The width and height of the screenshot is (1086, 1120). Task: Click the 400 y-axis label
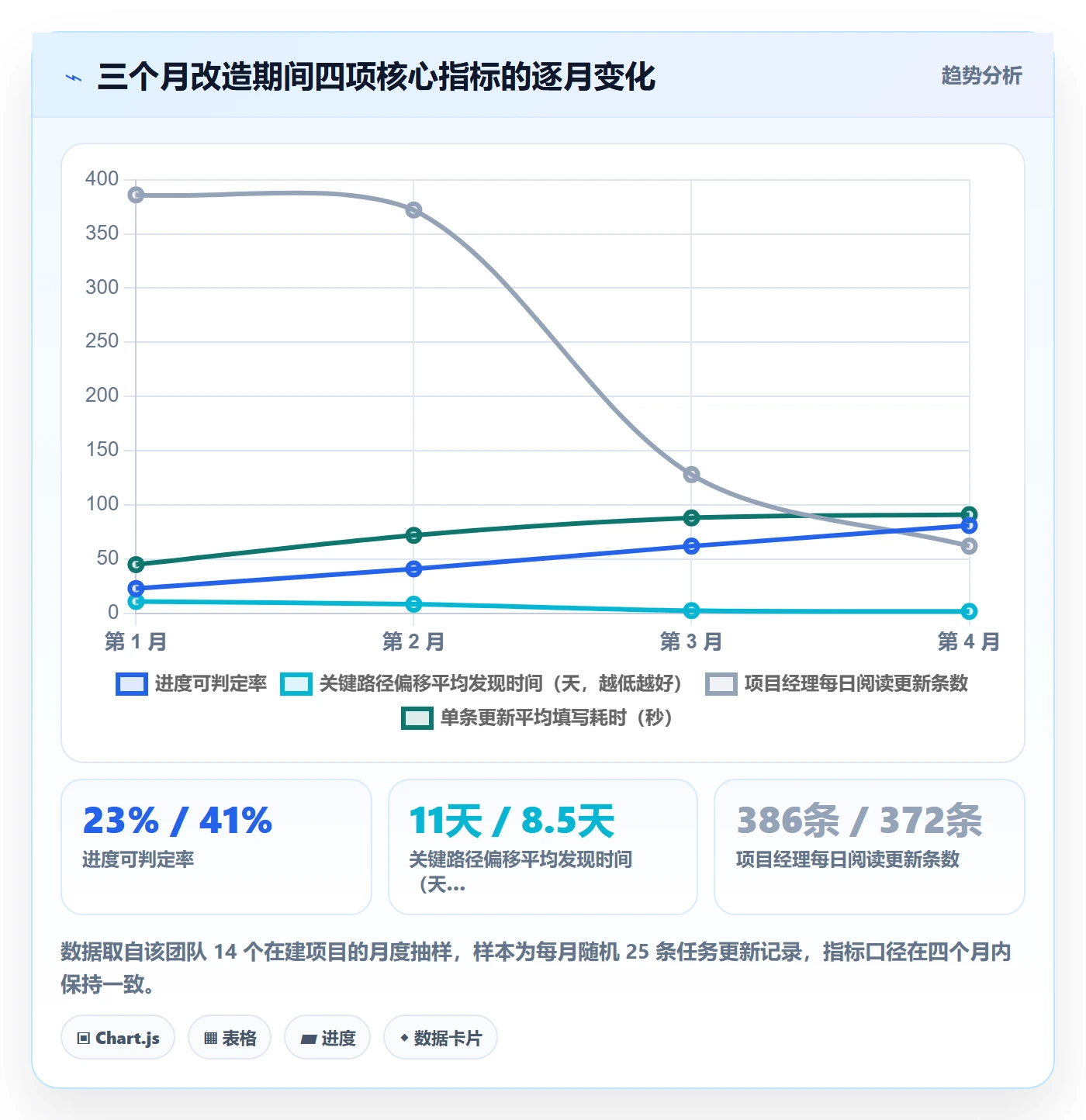(102, 179)
